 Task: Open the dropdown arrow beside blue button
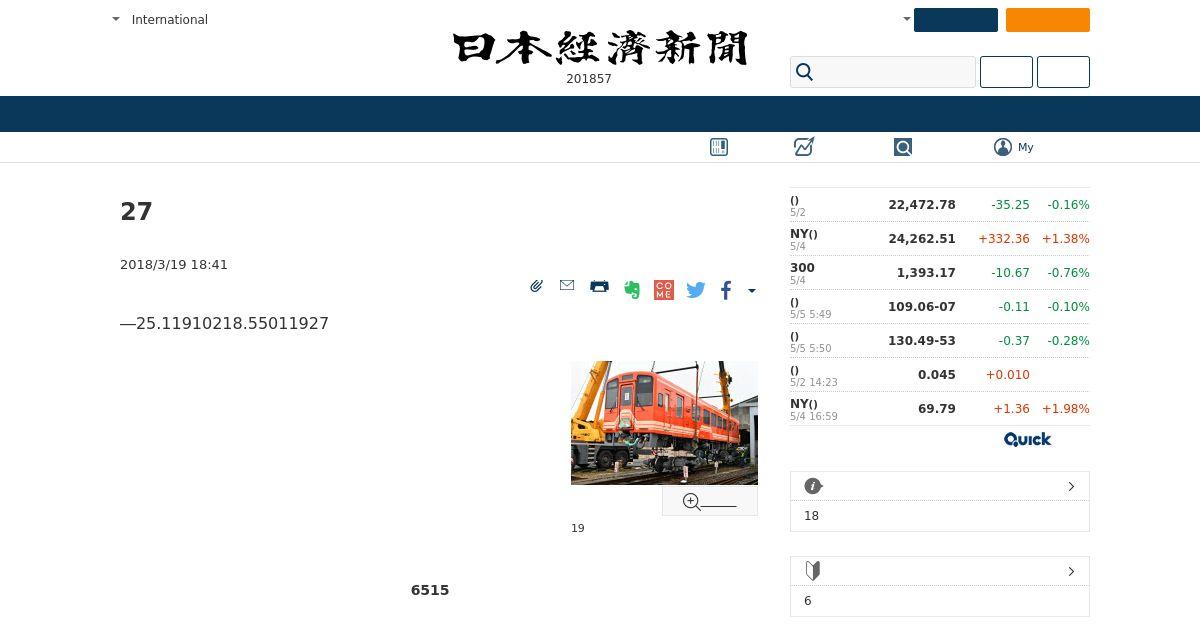click(907, 19)
